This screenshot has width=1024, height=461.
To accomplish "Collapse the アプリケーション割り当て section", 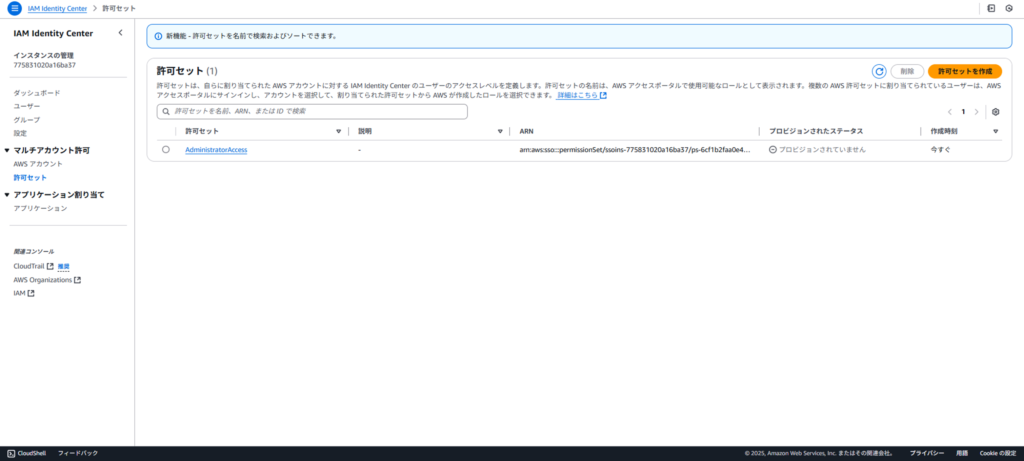I will pyautogui.click(x=7, y=195).
